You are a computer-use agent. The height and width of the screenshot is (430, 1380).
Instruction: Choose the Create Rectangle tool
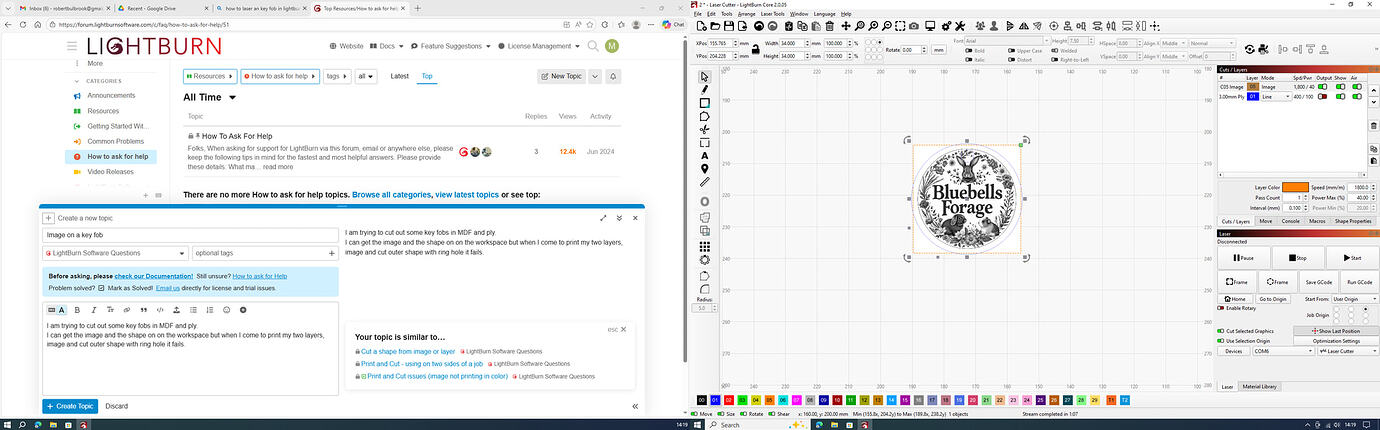pos(705,103)
